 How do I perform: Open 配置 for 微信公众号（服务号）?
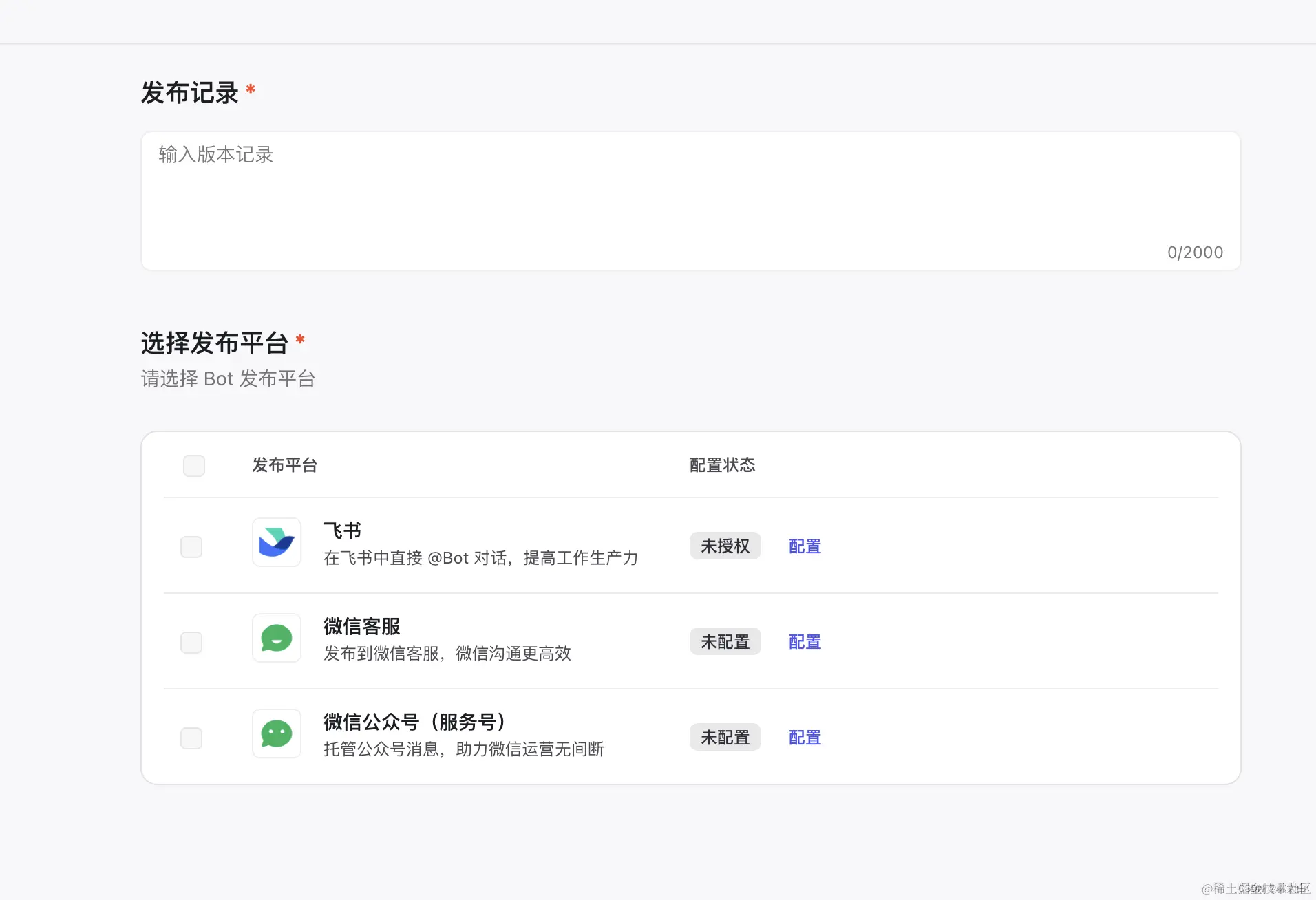[805, 737]
